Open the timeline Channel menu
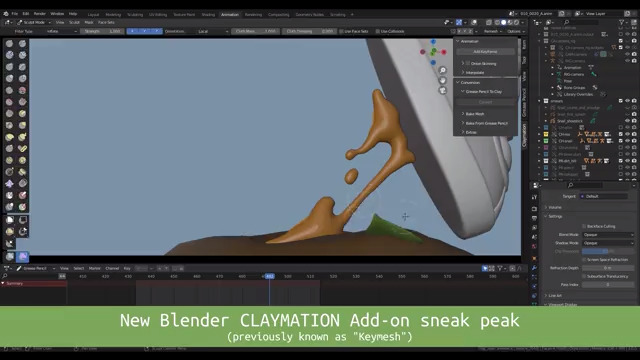640x360 pixels. tap(112, 268)
